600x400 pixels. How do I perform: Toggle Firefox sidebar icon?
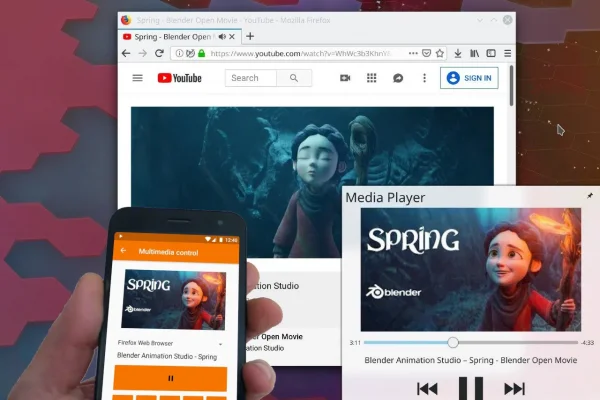491,53
